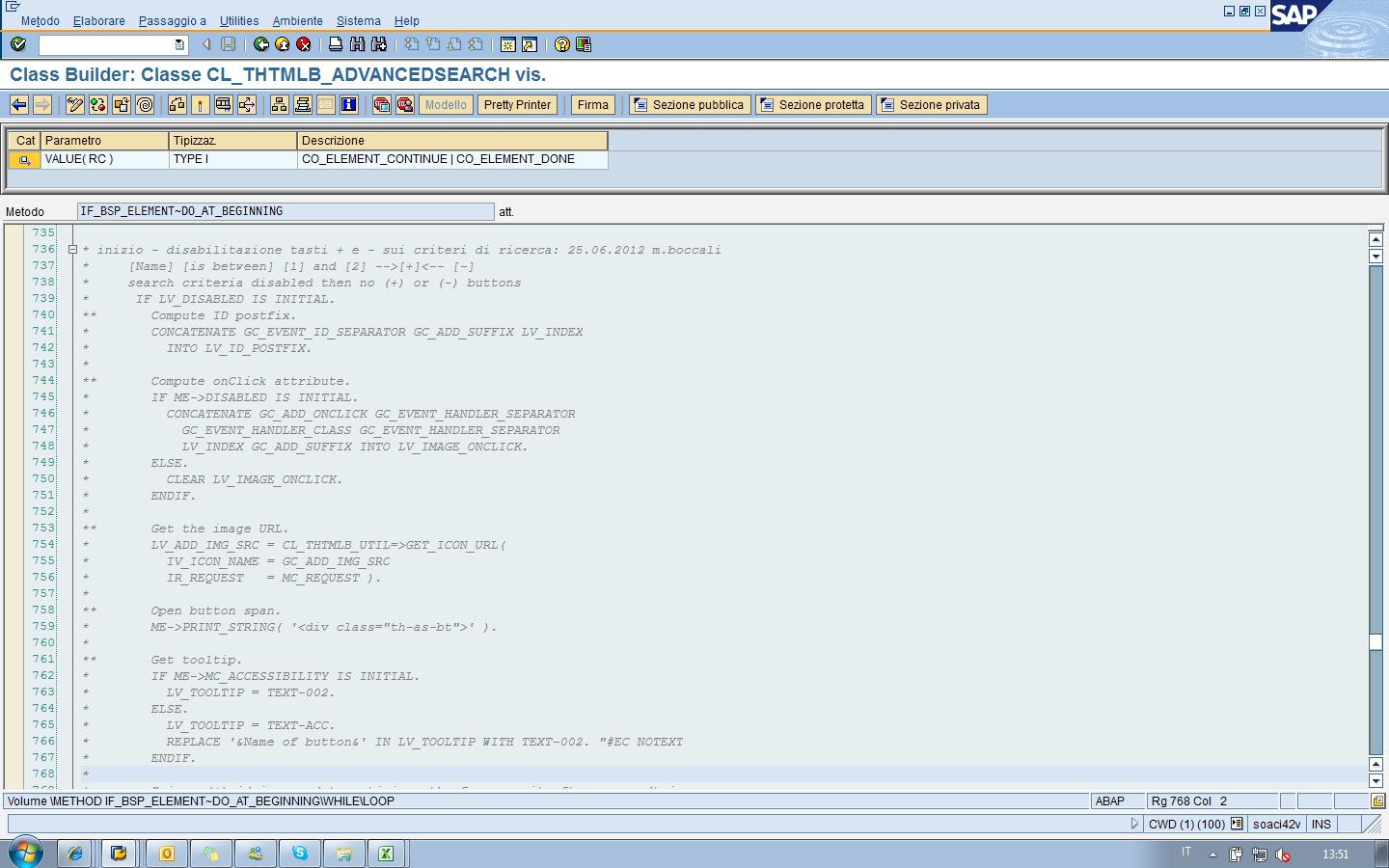
Task: Go back using the green Back arrow icon
Action: point(259,43)
